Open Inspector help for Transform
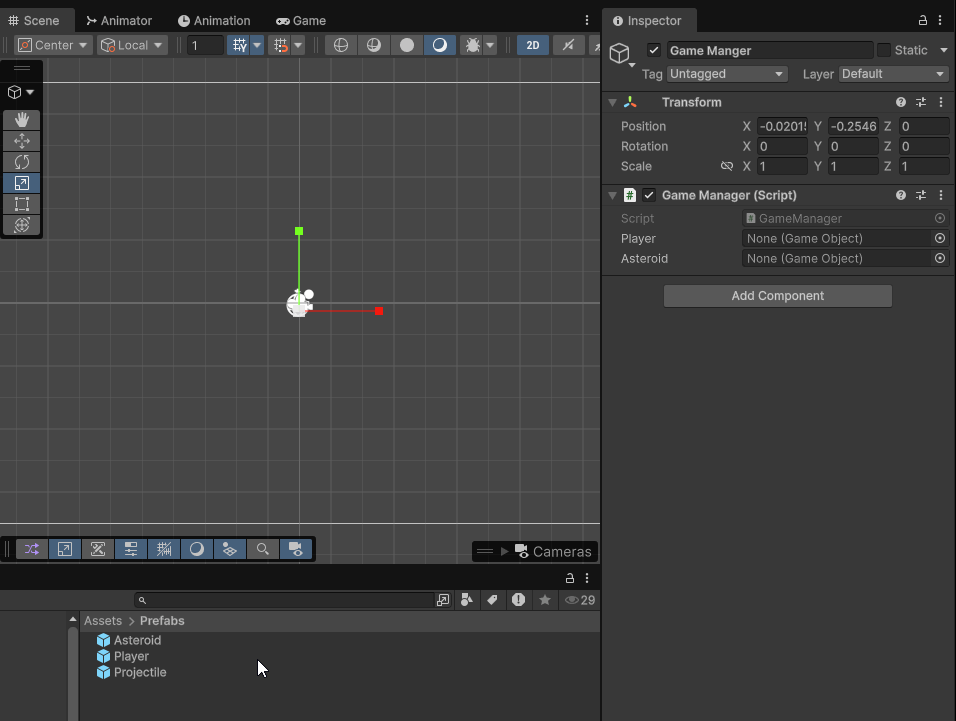The height and width of the screenshot is (721, 956). 901,102
